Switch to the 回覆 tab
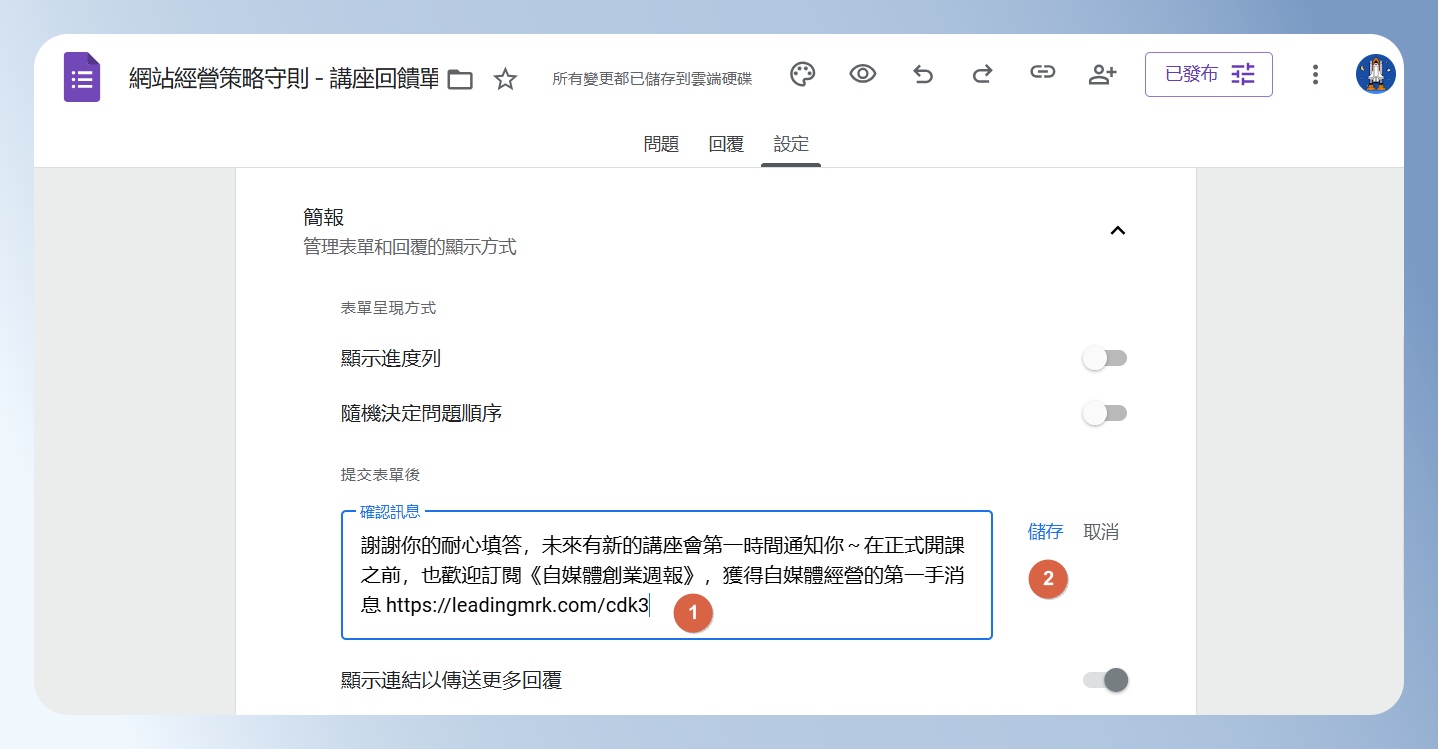 (x=726, y=144)
